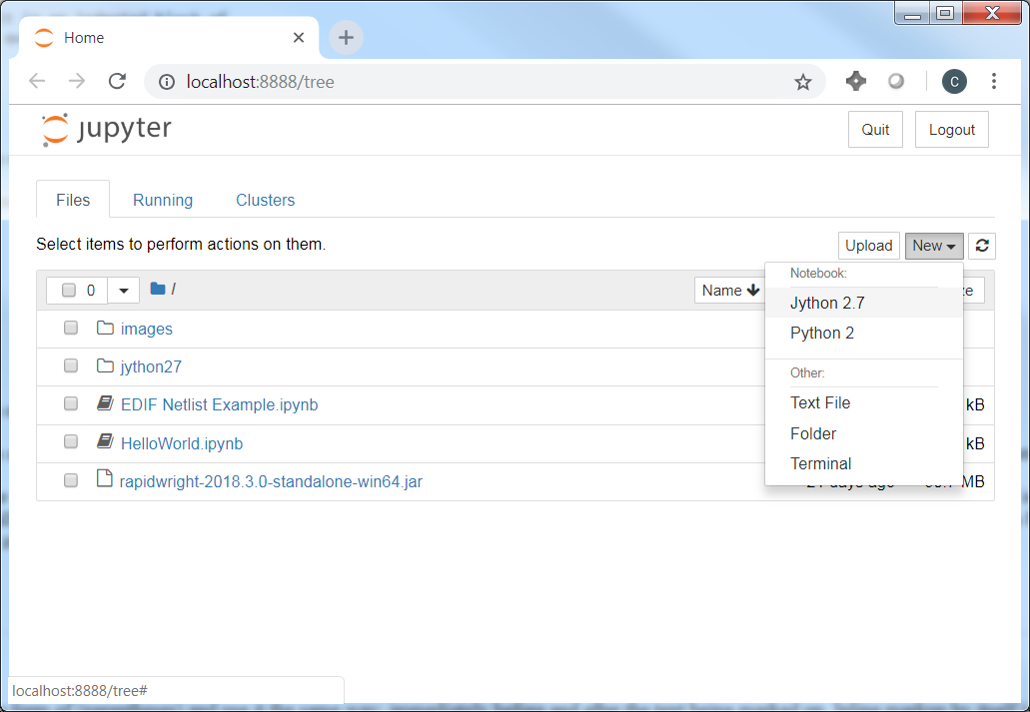Expand the selection type dropdown arrow
The image size is (1030, 712).
(123, 290)
